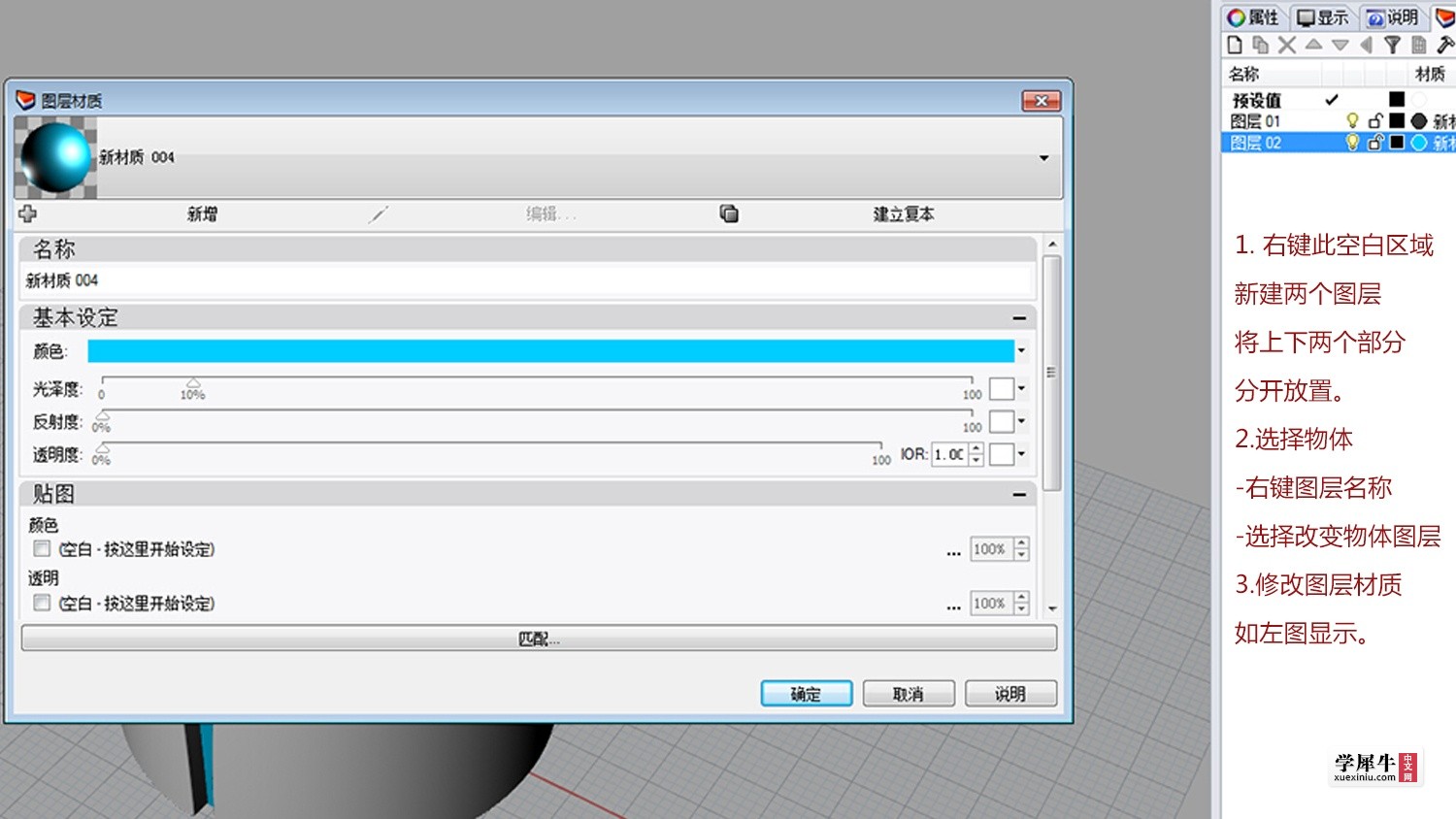Click the 建立复本 button

[x=903, y=214]
